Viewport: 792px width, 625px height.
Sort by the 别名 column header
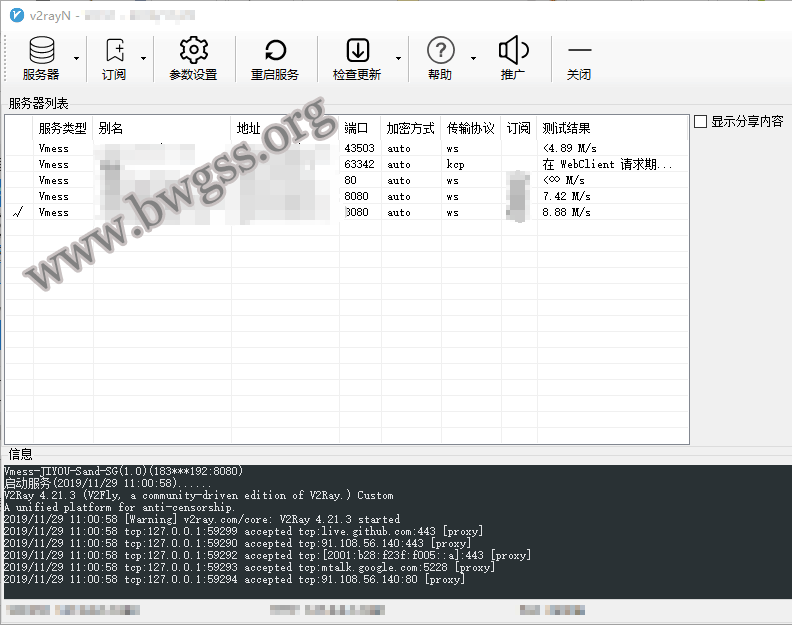pyautogui.click(x=162, y=128)
